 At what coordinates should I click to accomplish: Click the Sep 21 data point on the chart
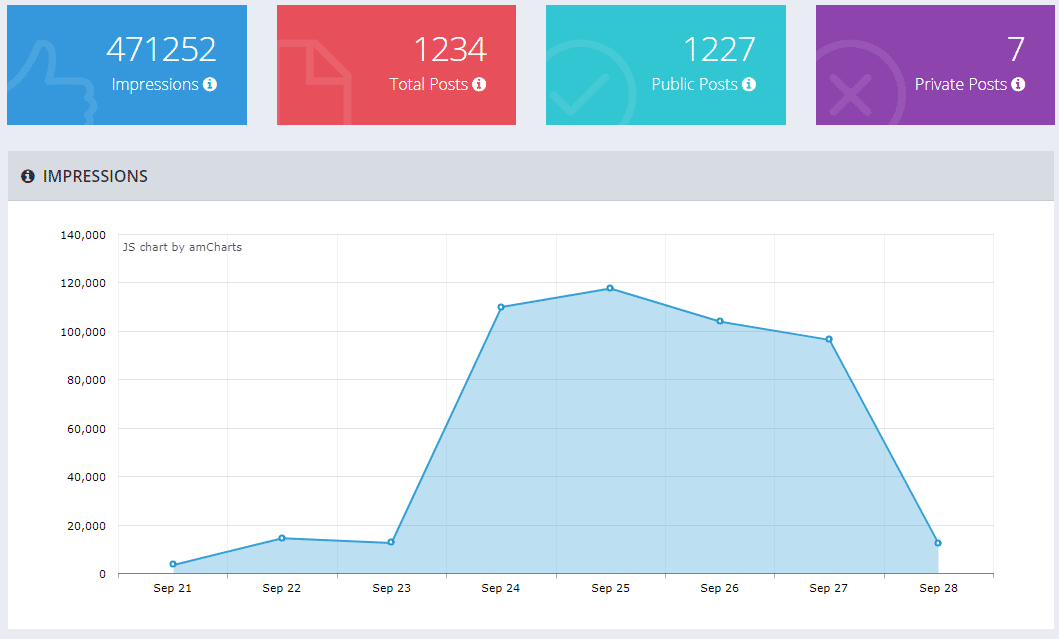(172, 564)
